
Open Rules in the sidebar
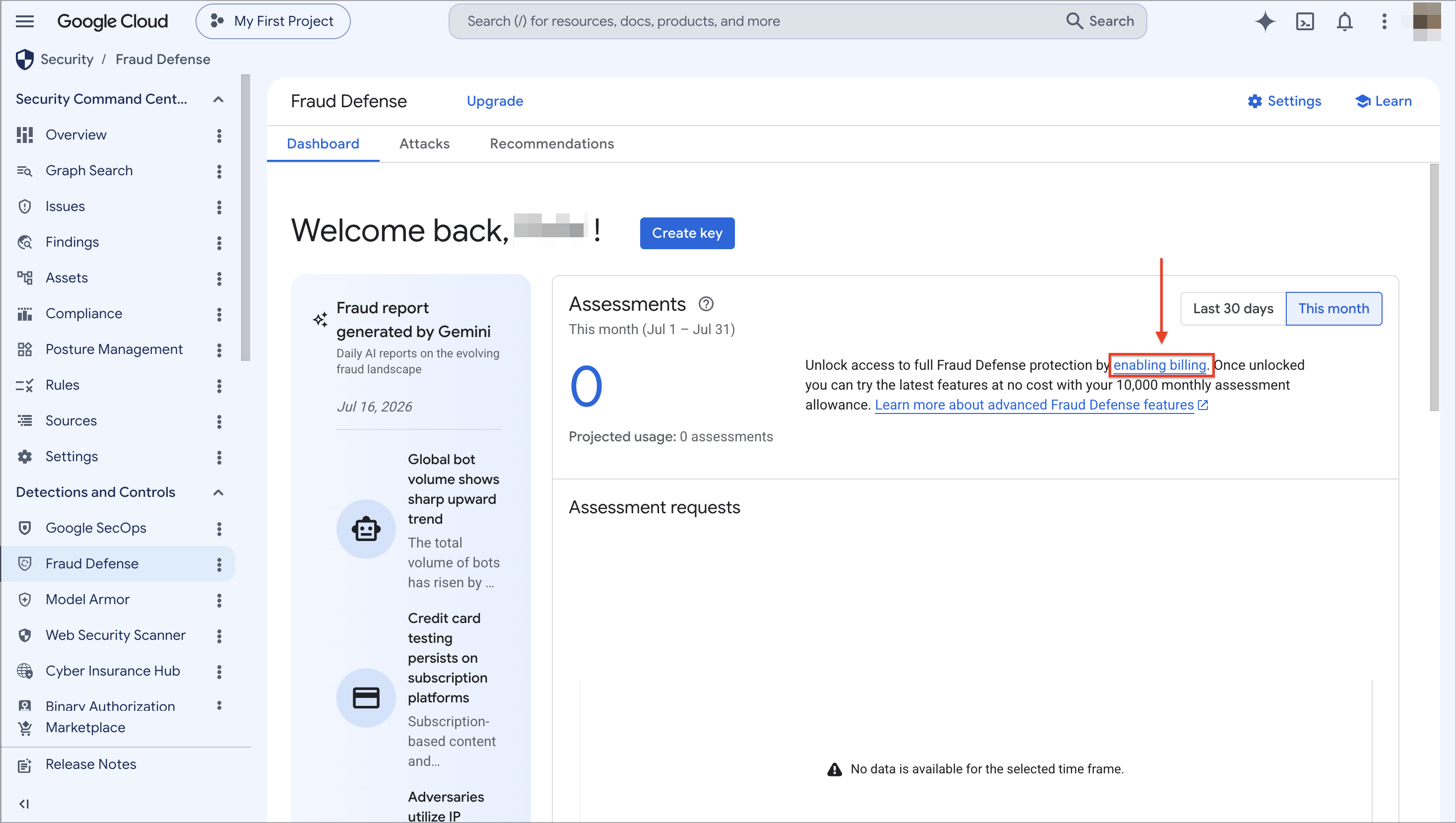click(x=62, y=385)
